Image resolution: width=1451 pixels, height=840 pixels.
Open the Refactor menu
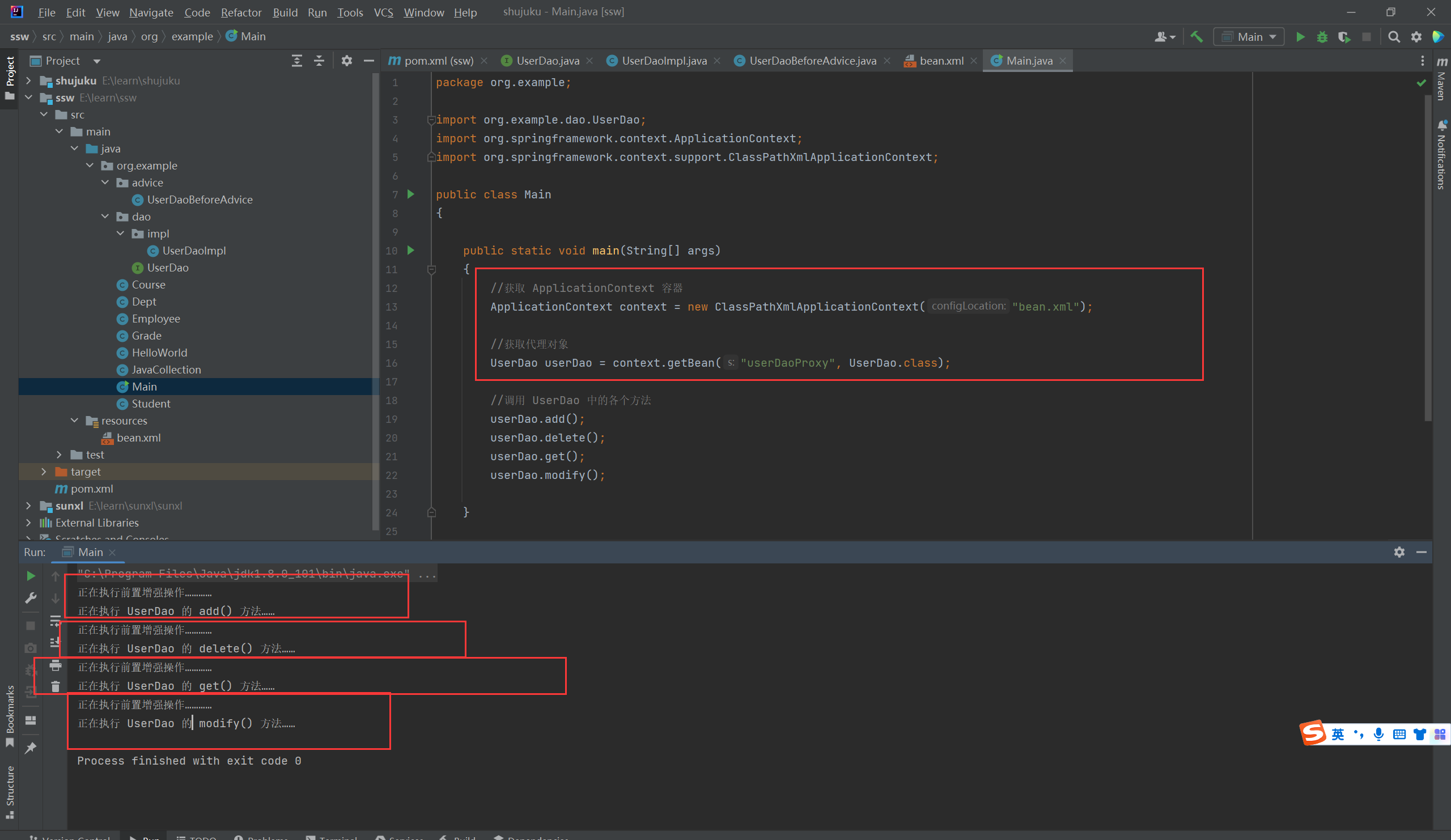[241, 12]
